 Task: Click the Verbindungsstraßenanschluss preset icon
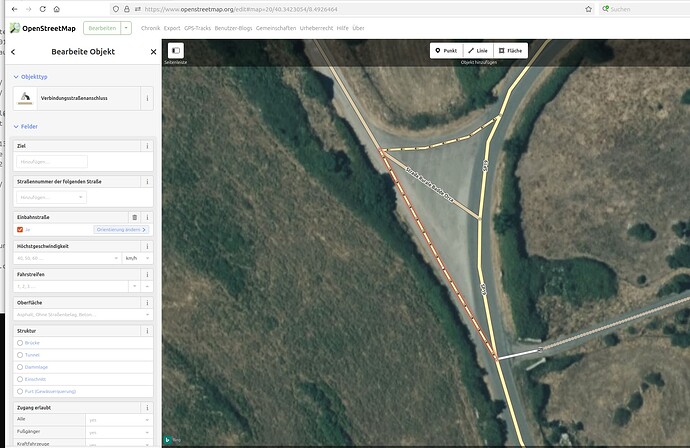[x=25, y=98]
